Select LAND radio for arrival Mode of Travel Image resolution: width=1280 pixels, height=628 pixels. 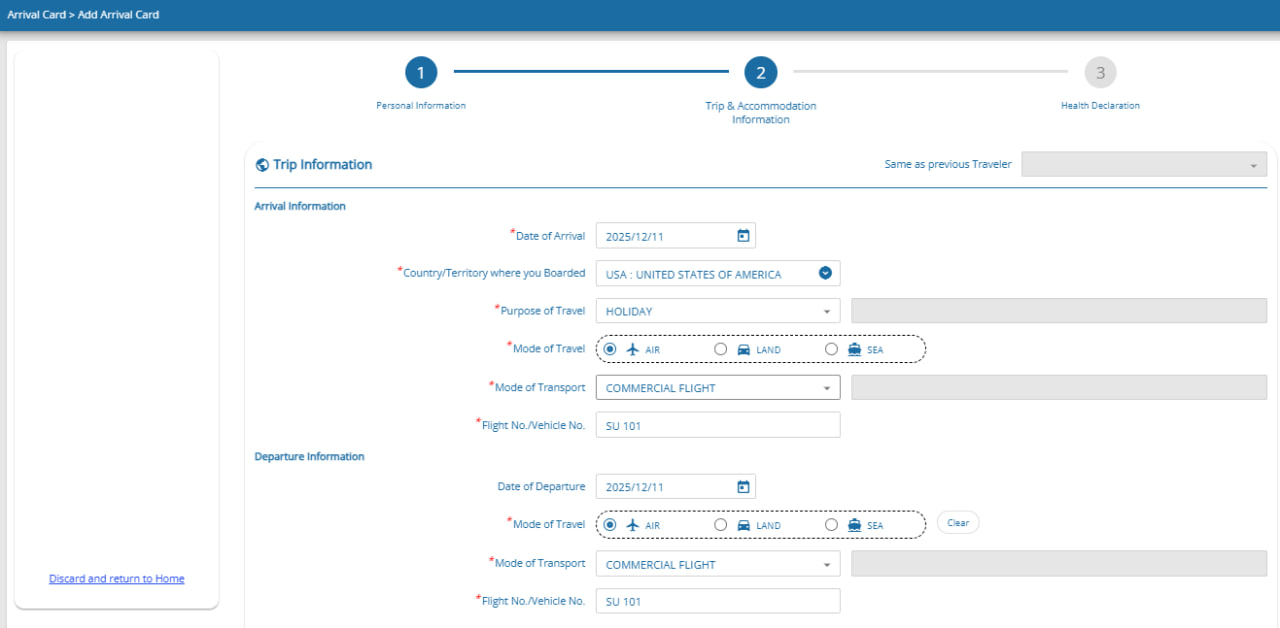[x=721, y=349]
